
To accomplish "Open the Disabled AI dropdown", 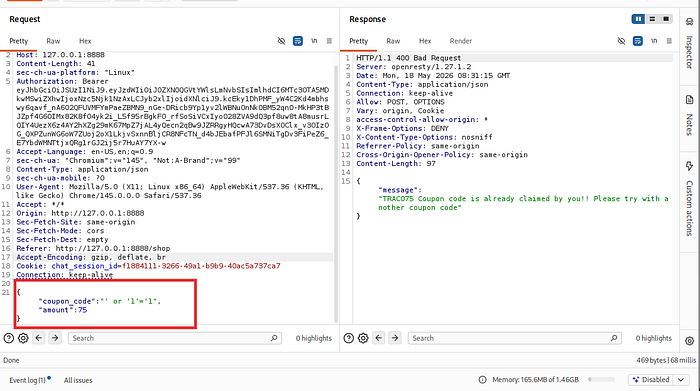I will coord(658,380).
